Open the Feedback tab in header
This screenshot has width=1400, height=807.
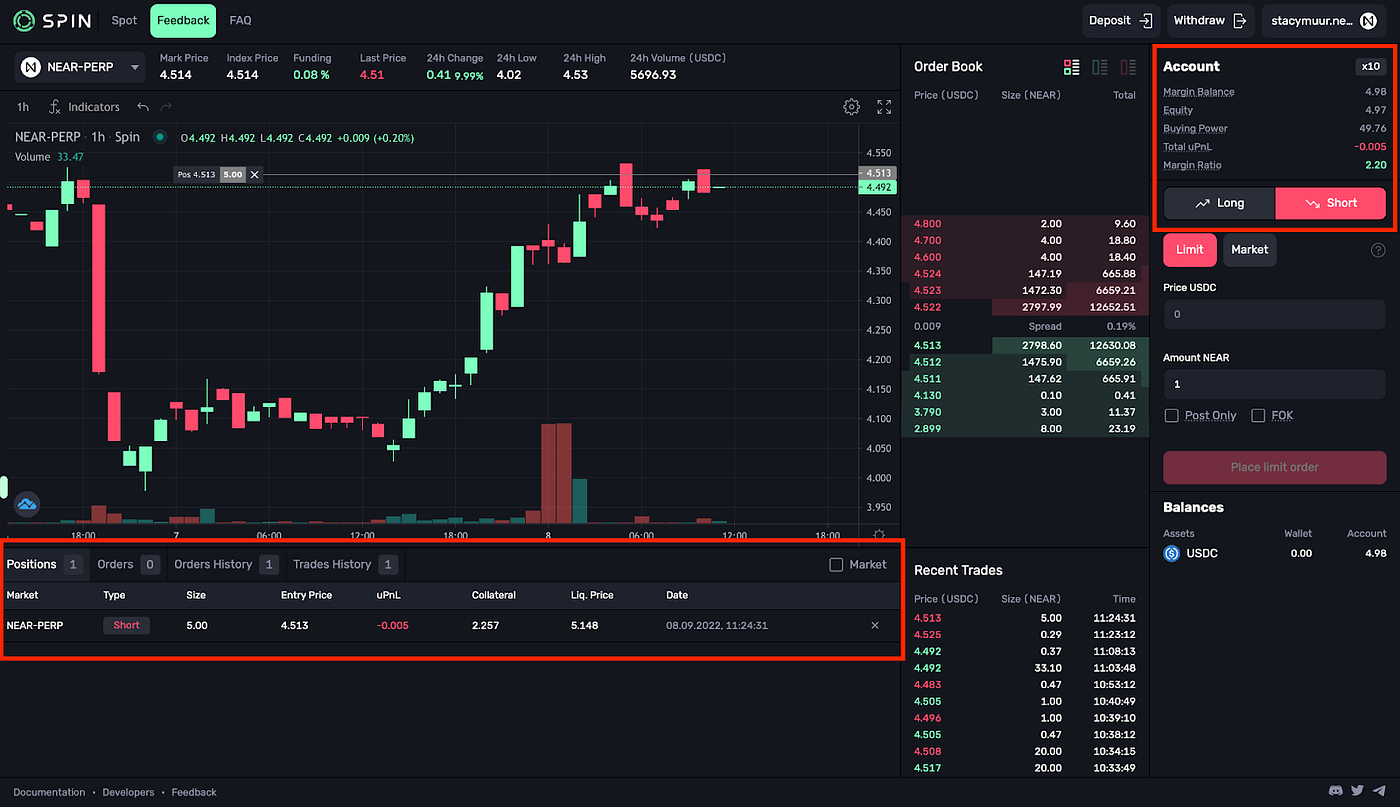tap(184, 20)
